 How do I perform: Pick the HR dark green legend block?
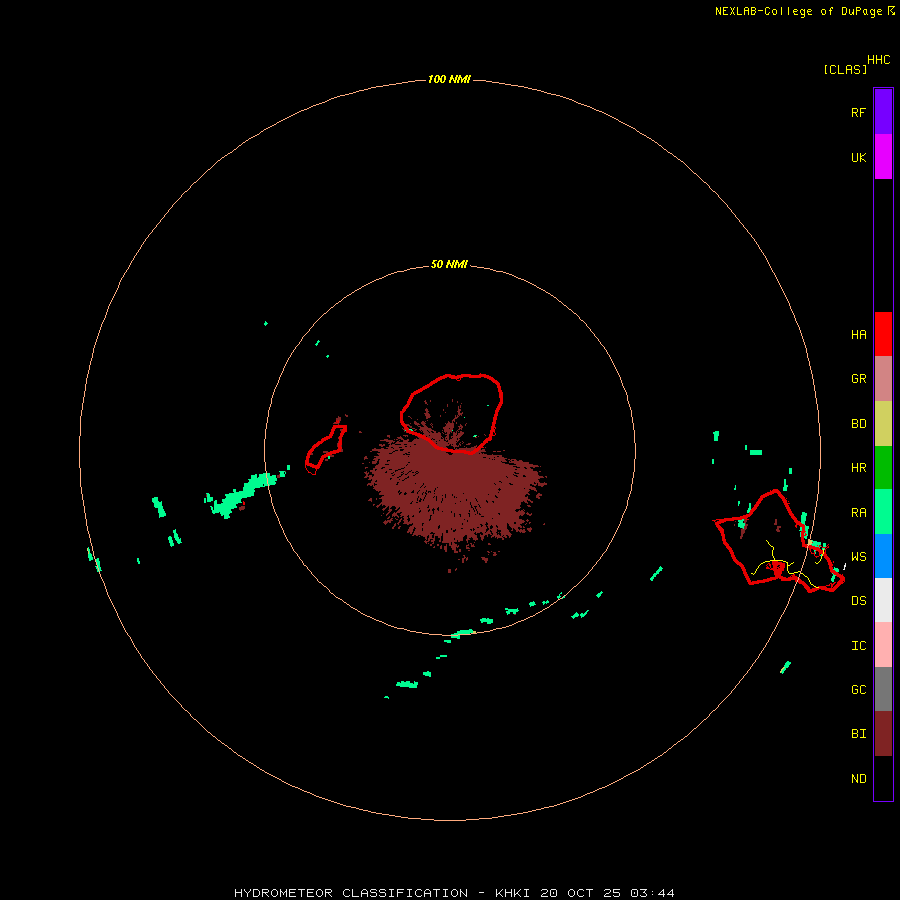pyautogui.click(x=883, y=468)
